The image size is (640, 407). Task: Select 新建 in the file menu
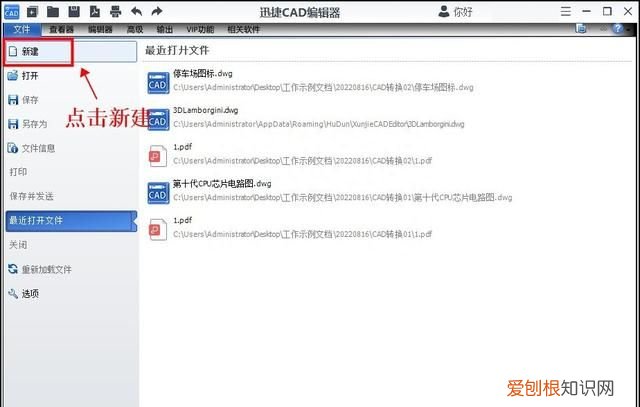pos(71,51)
